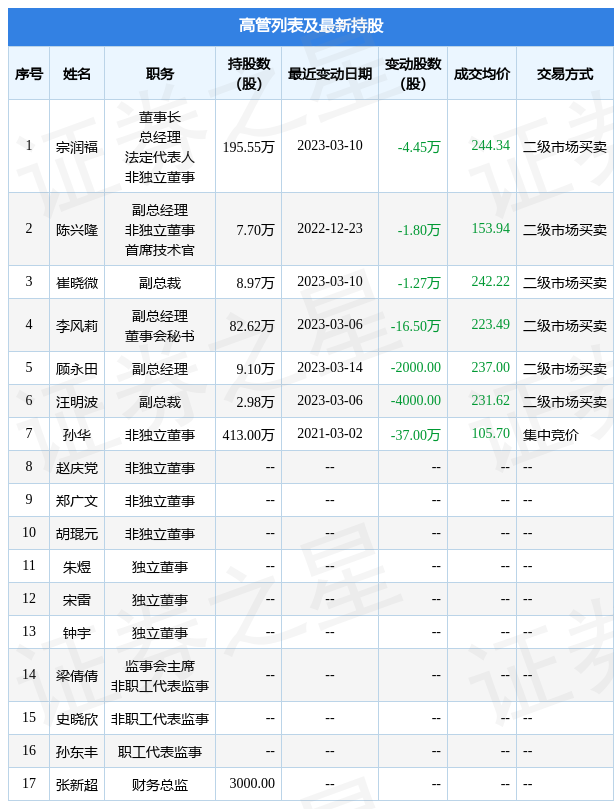Click the 变动股数(股) column header
The width and height of the screenshot is (614, 809).
click(x=413, y=74)
